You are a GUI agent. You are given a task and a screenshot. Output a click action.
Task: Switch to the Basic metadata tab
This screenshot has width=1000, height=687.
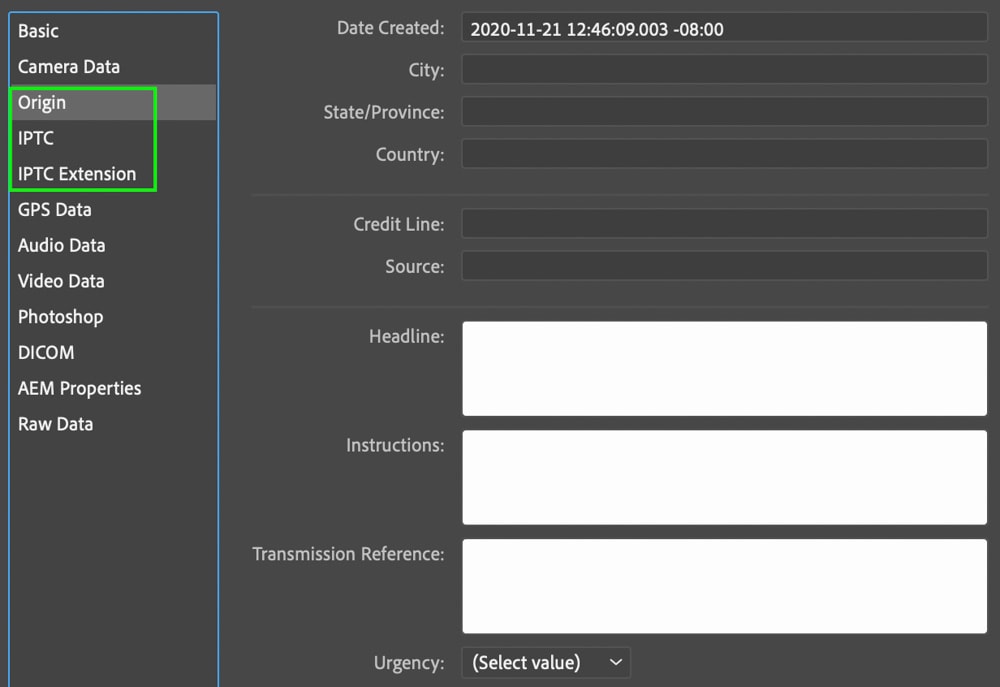point(37,31)
